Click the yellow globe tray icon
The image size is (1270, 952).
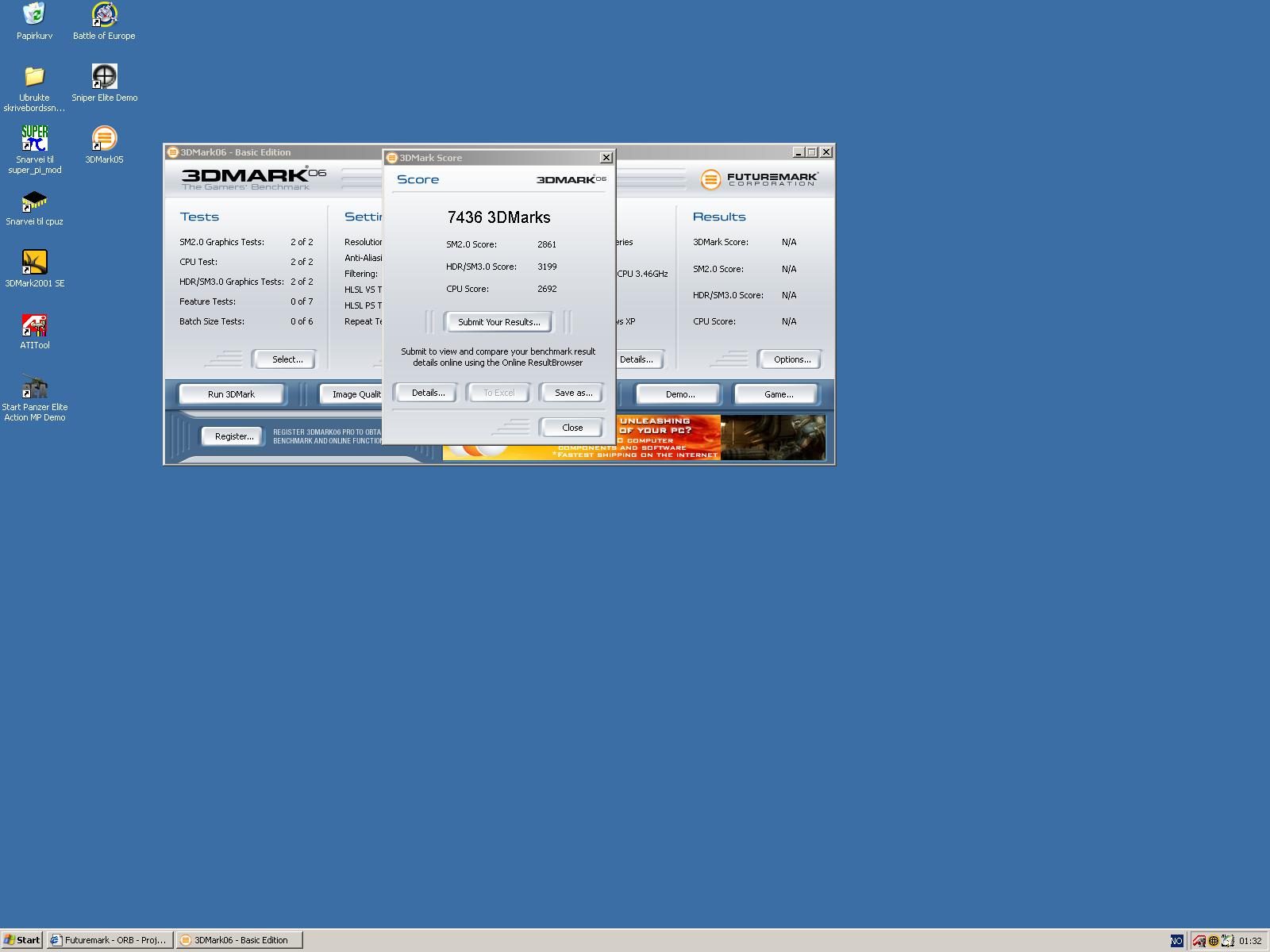[x=1213, y=941]
